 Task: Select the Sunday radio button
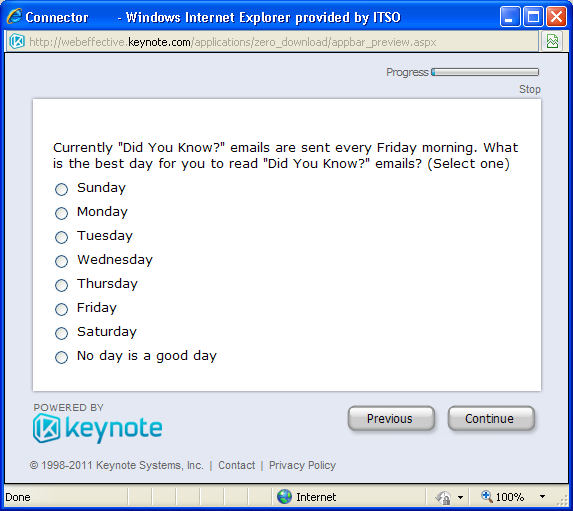61,189
